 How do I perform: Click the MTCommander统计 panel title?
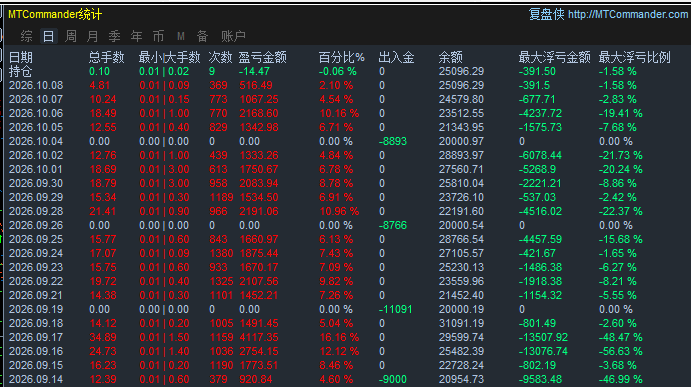[55, 15]
